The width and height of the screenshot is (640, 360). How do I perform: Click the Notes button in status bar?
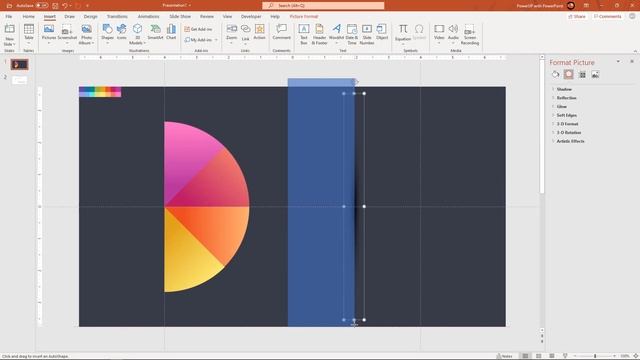[x=504, y=356]
